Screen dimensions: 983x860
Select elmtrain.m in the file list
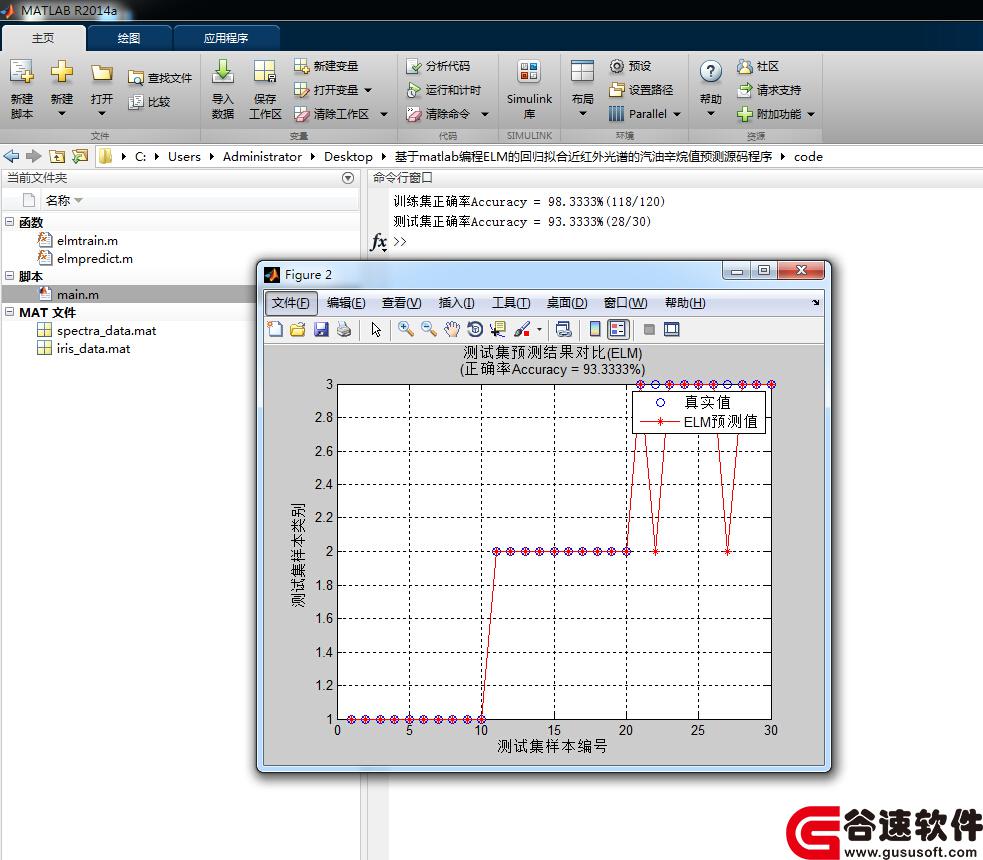pyautogui.click(x=87, y=240)
